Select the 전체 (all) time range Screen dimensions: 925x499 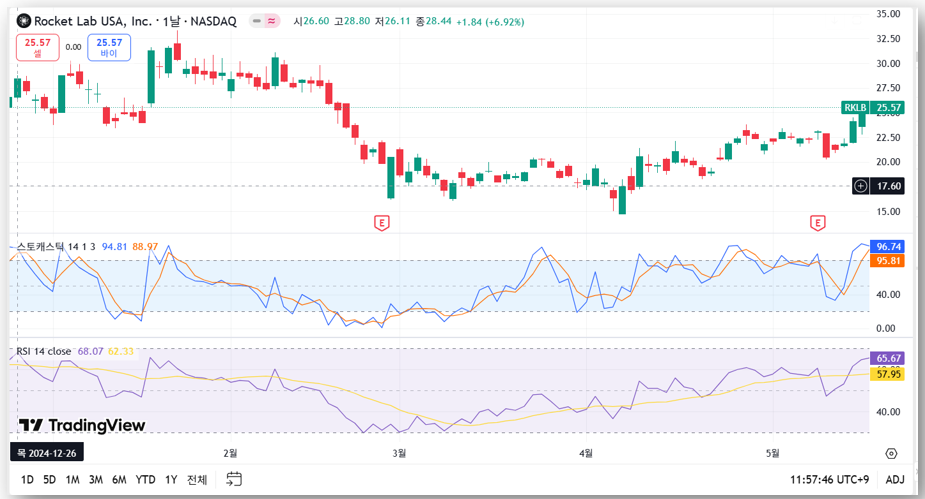pos(197,480)
